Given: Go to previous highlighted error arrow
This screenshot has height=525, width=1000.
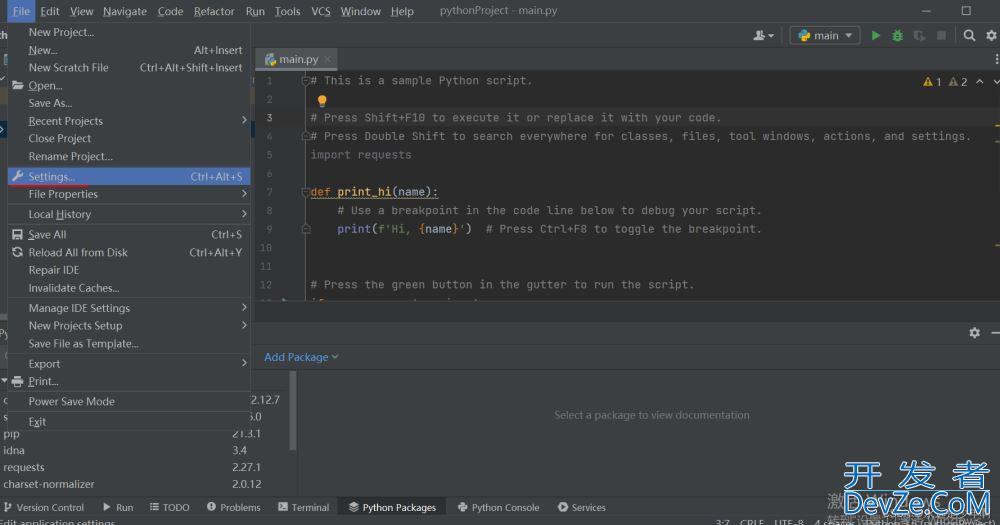Looking at the screenshot, I should coord(980,82).
